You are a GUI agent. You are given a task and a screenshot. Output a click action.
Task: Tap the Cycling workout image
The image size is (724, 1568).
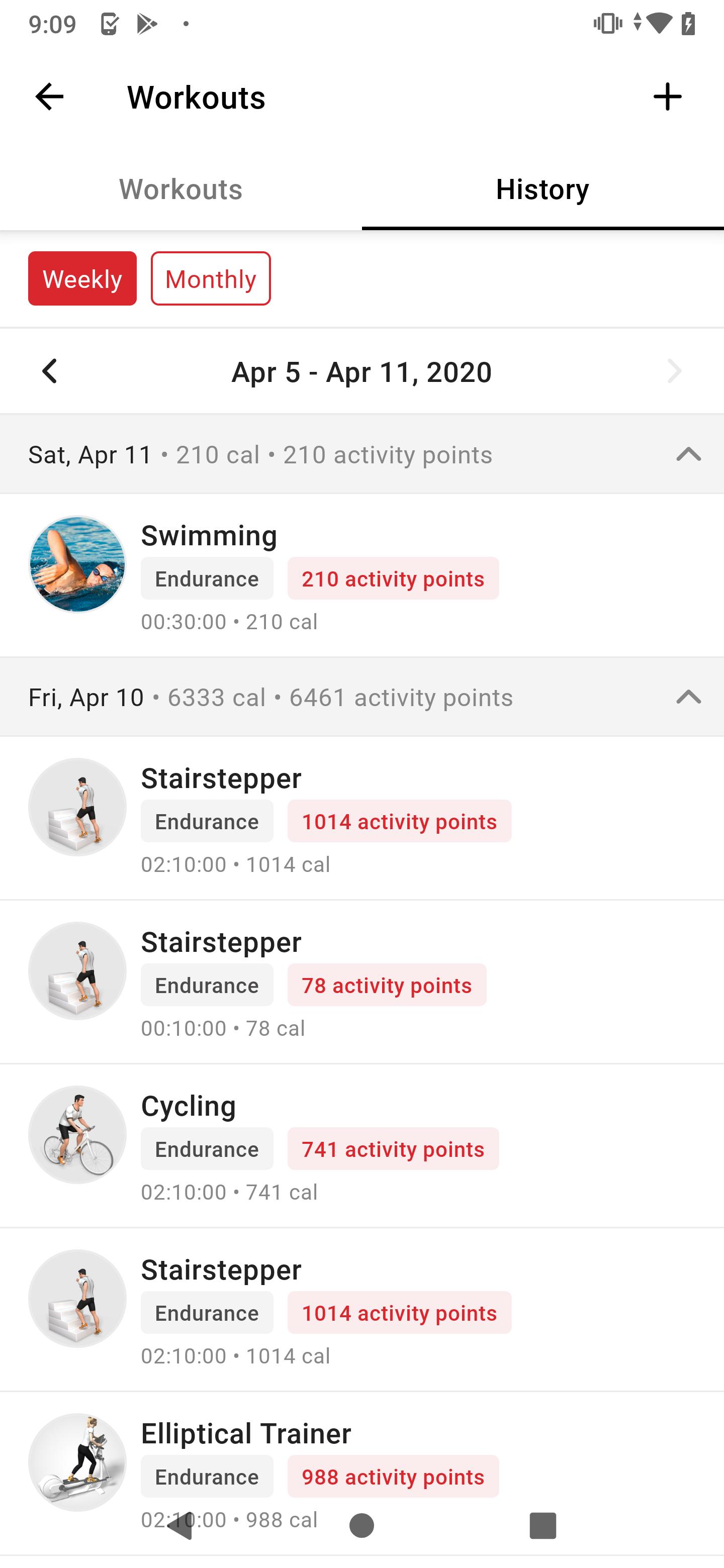tap(77, 1135)
